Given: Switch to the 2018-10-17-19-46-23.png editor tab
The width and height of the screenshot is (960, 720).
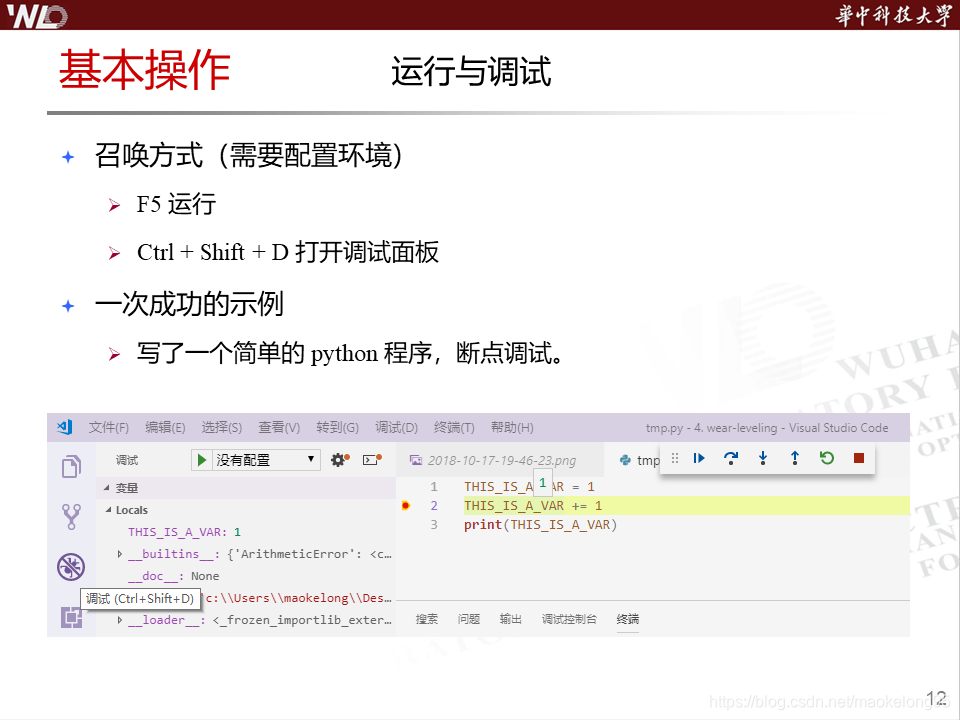Looking at the screenshot, I should click(500, 460).
